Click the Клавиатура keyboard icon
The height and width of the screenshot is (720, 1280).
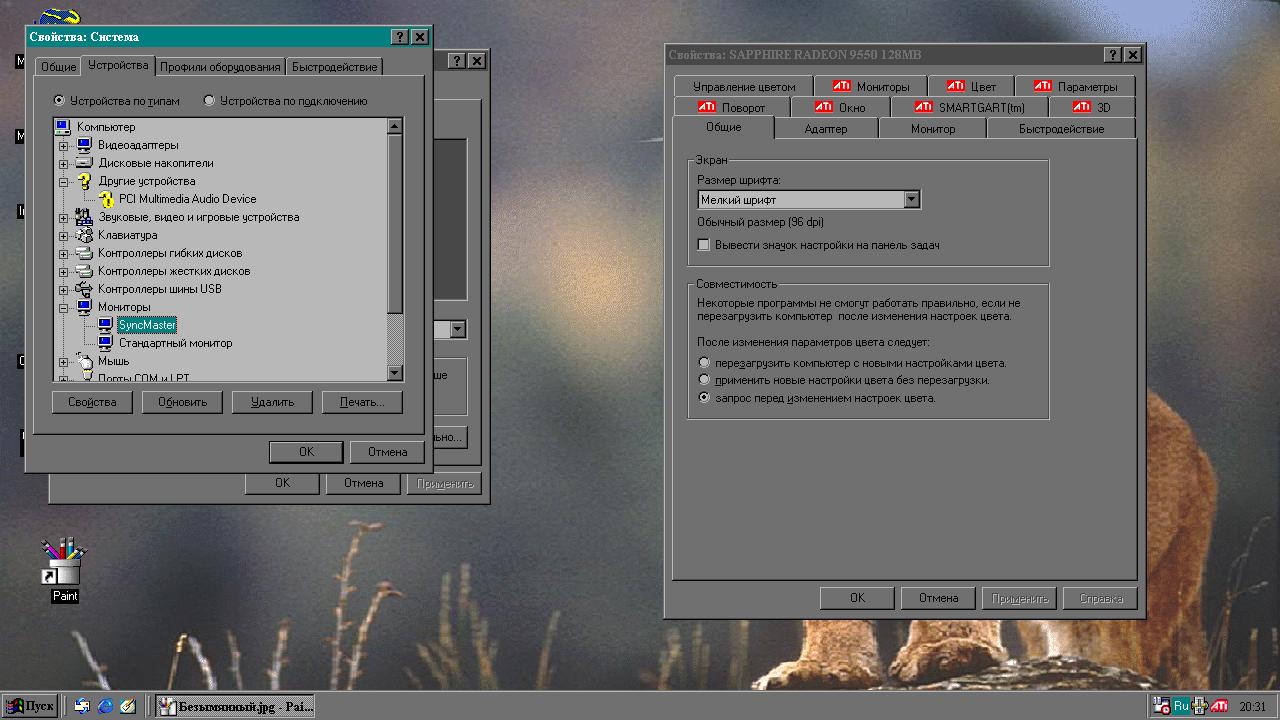84,235
